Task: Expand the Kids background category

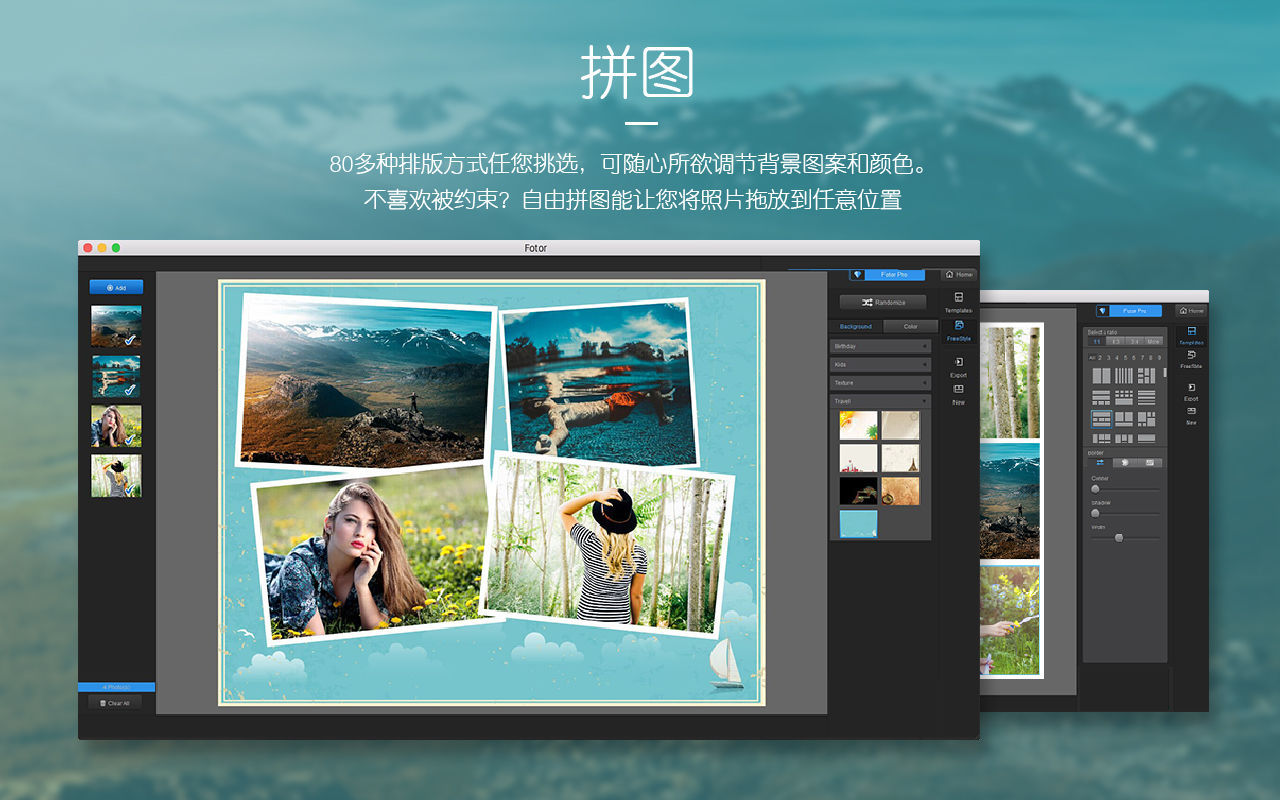Action: click(x=880, y=365)
